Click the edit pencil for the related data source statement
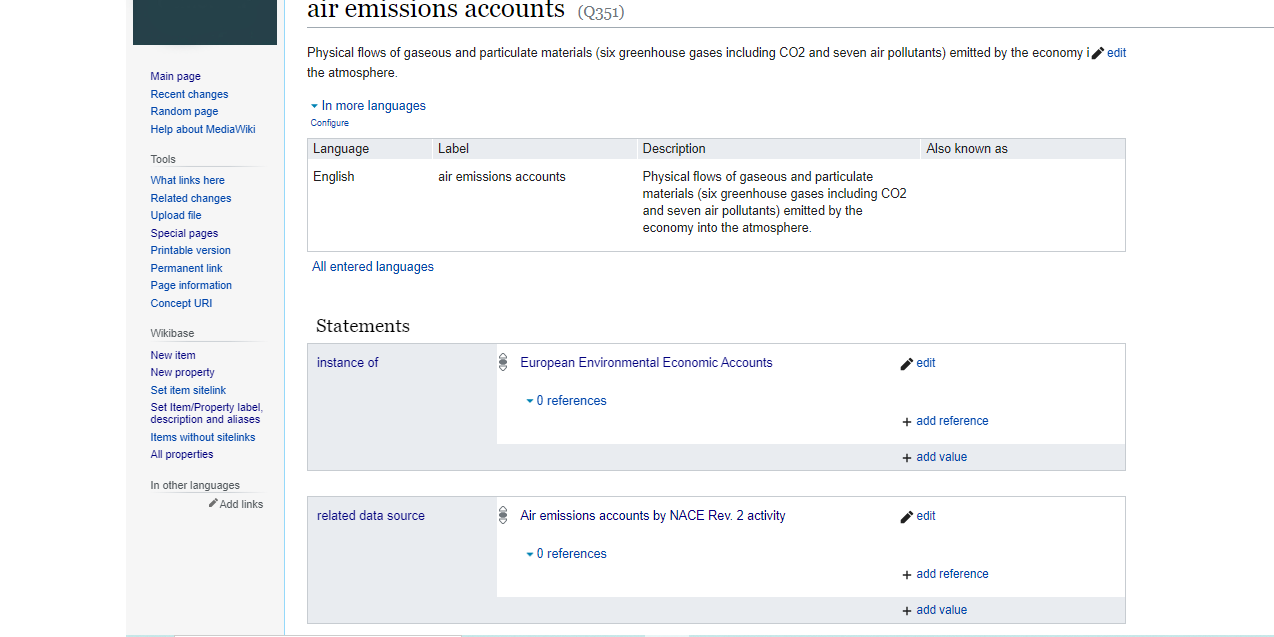Viewport: 1274px width, 637px height. click(x=907, y=517)
